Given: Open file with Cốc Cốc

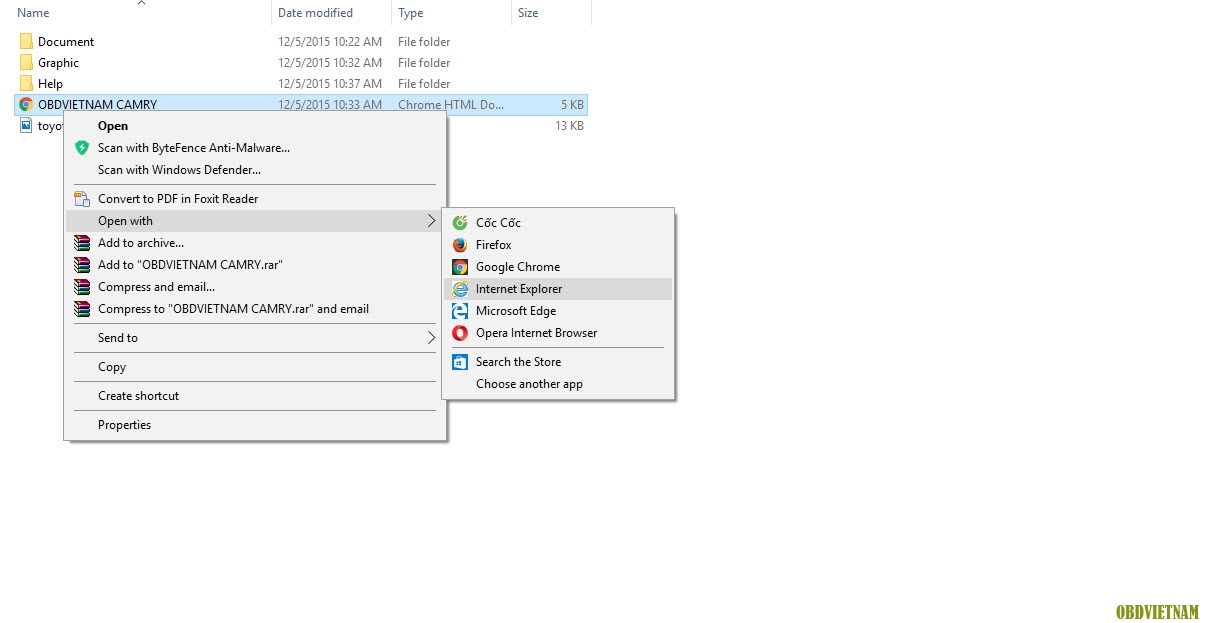Looking at the screenshot, I should point(558,222).
